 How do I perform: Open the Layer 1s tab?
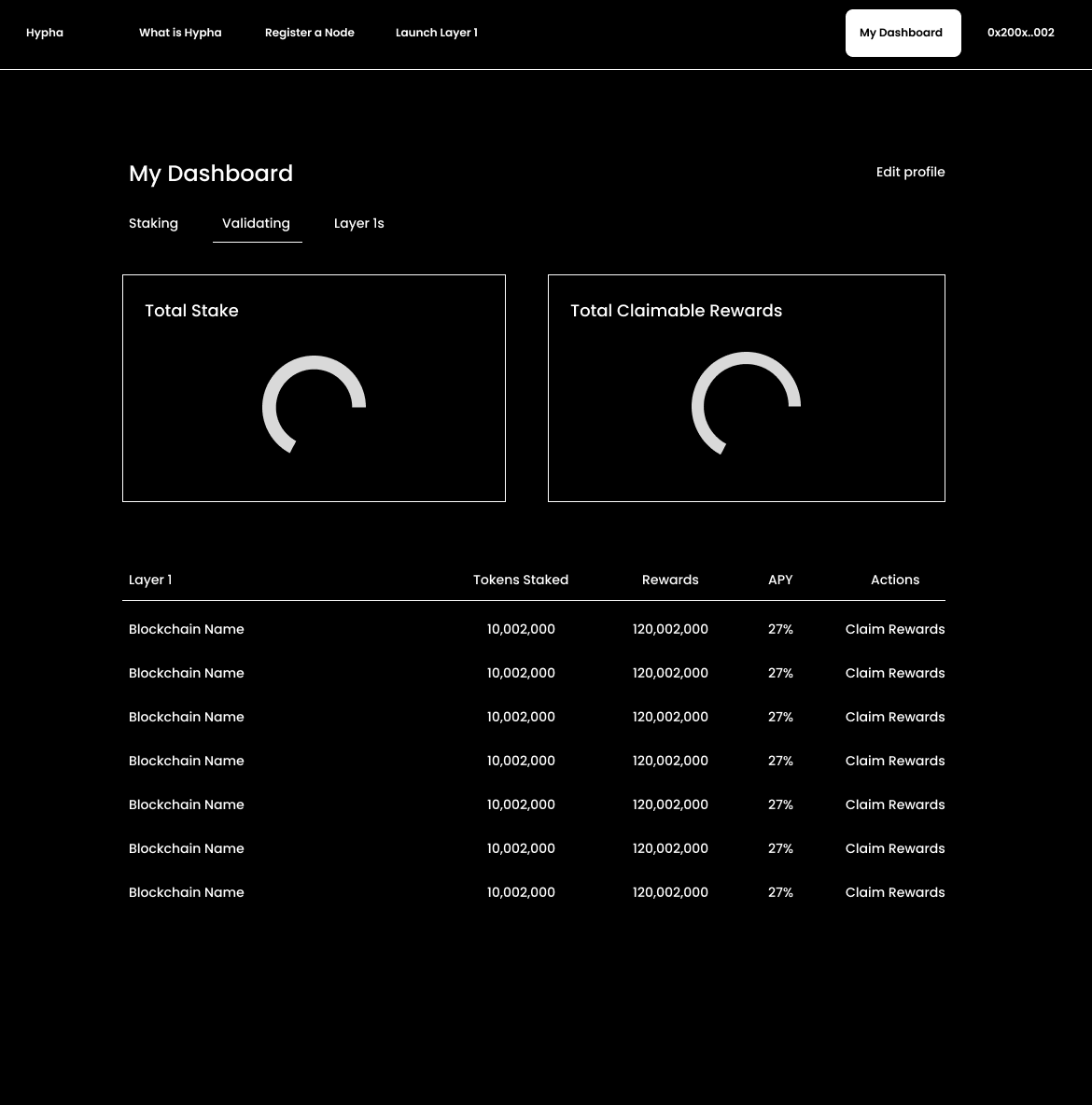(x=358, y=223)
